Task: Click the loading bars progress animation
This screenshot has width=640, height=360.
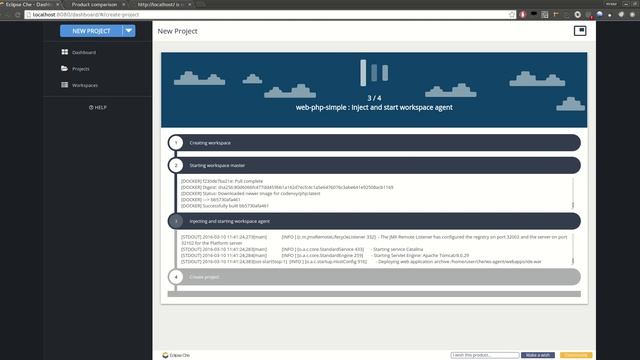Action: pos(374,73)
